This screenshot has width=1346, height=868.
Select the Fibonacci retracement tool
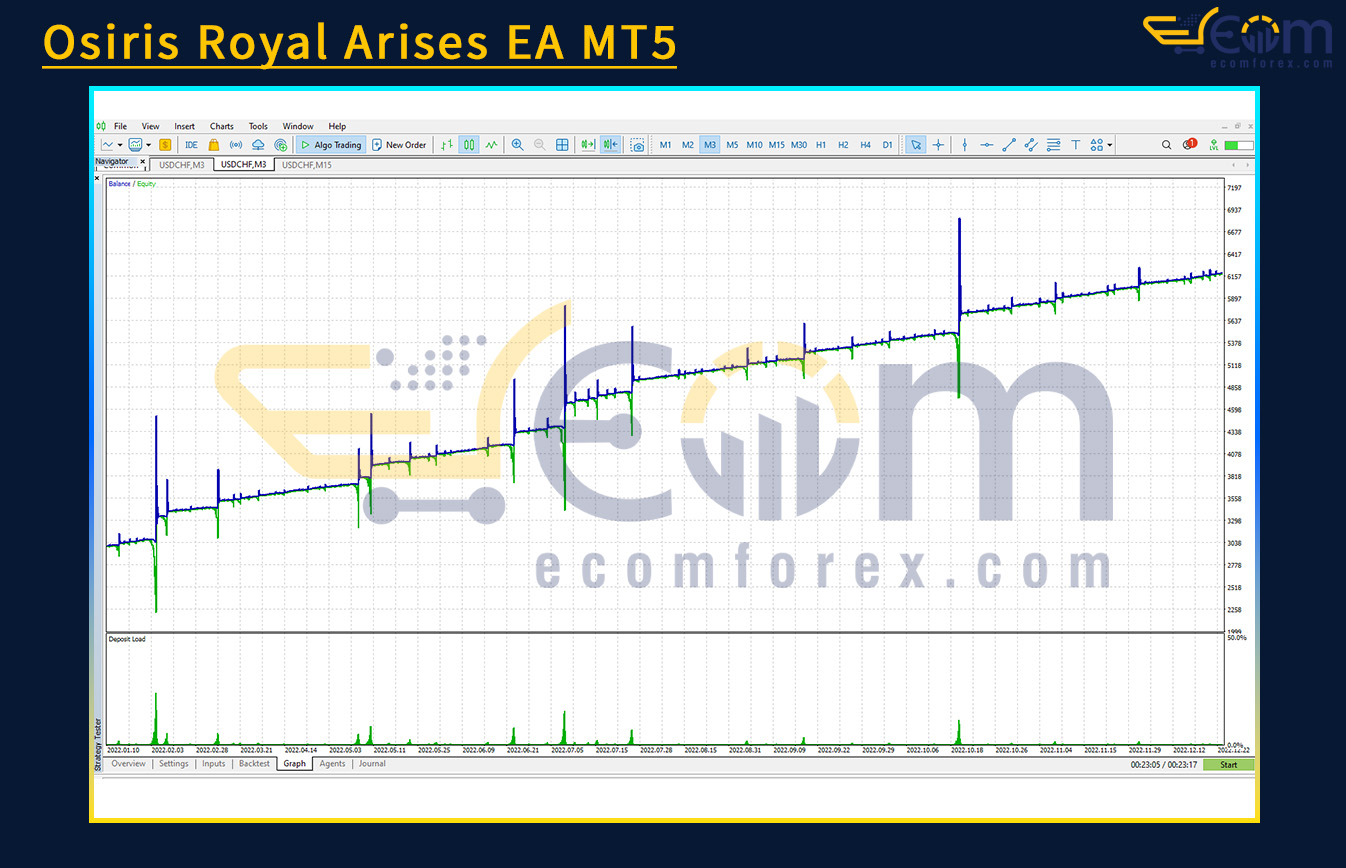coord(1053,145)
